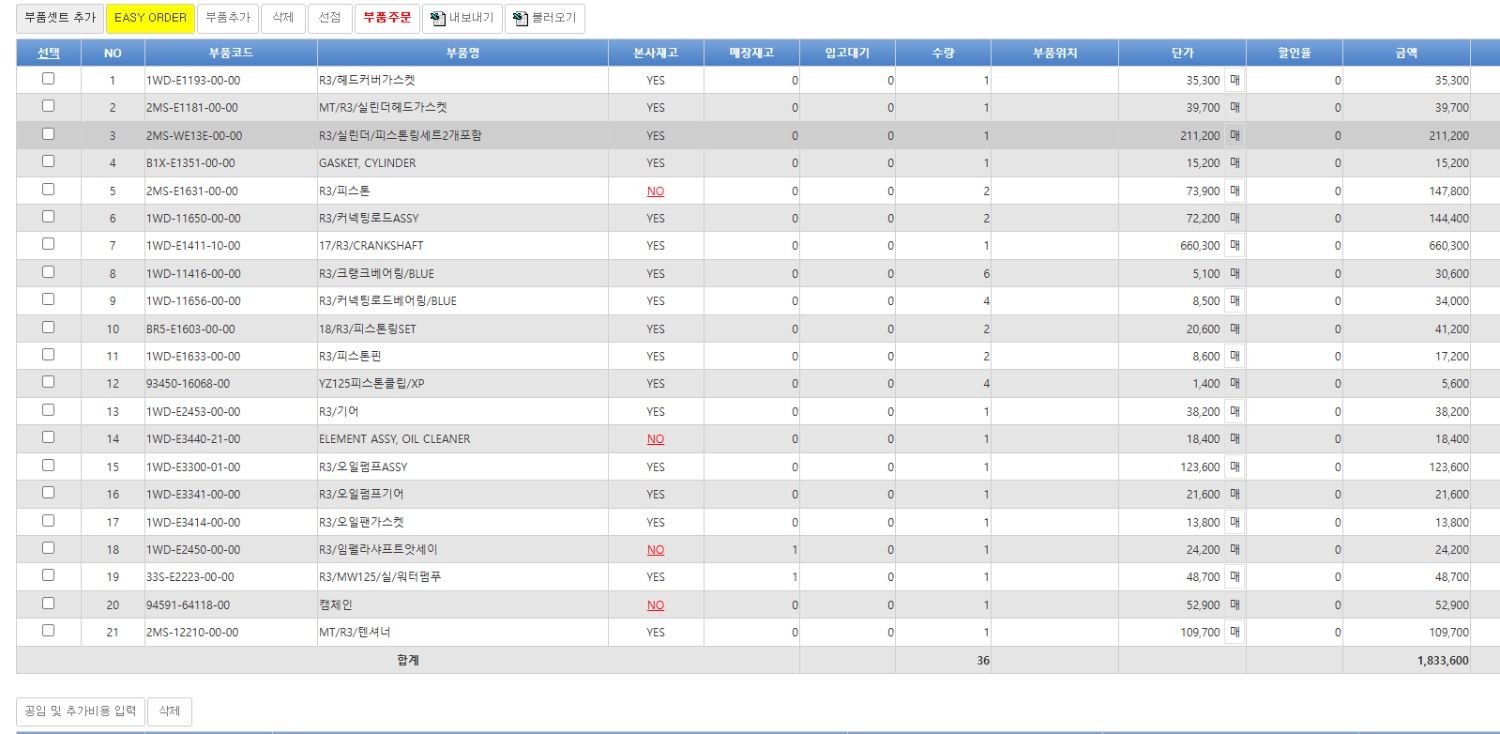Check the box for row 1 헤드커버가스켓

(x=48, y=79)
